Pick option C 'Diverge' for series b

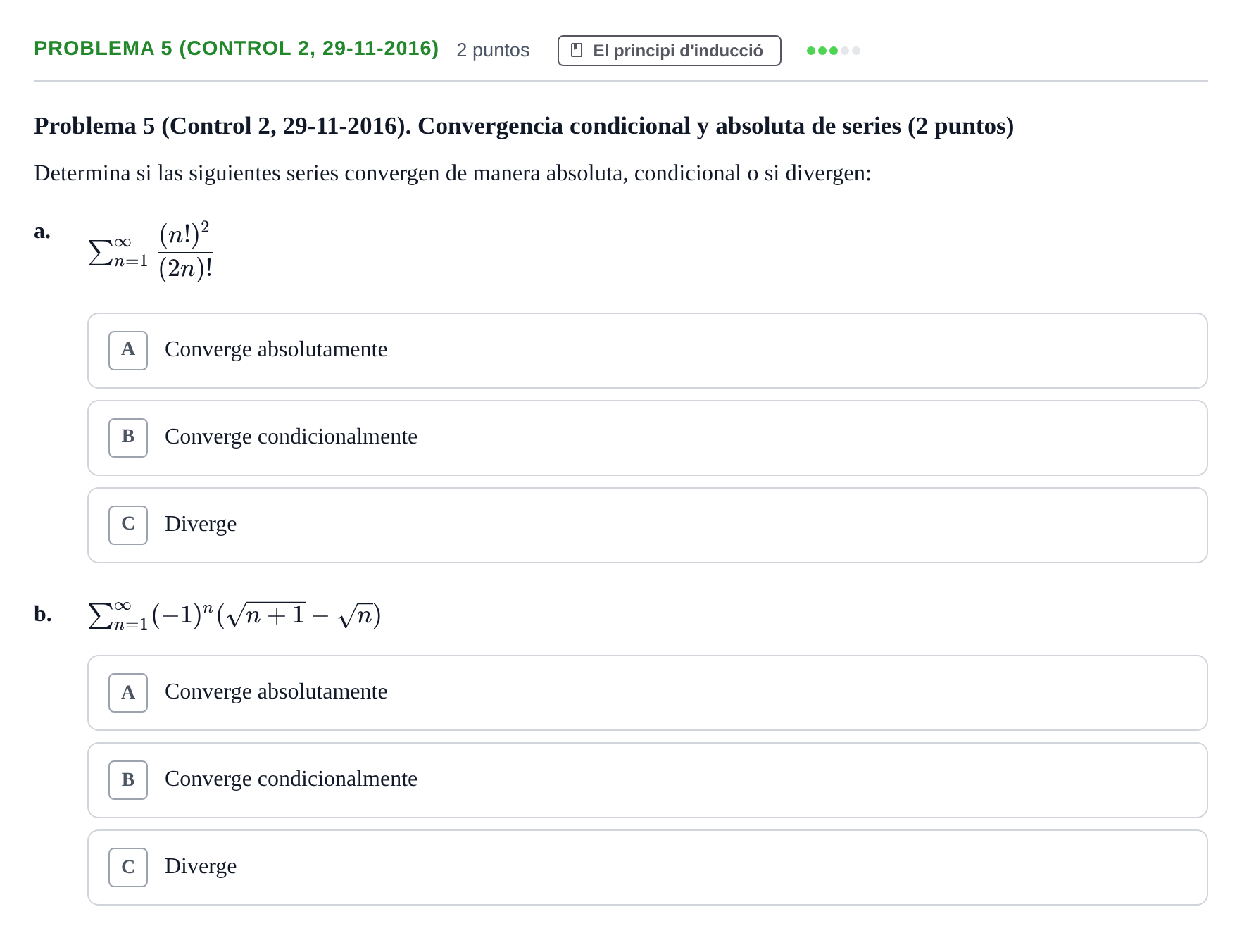point(647,868)
